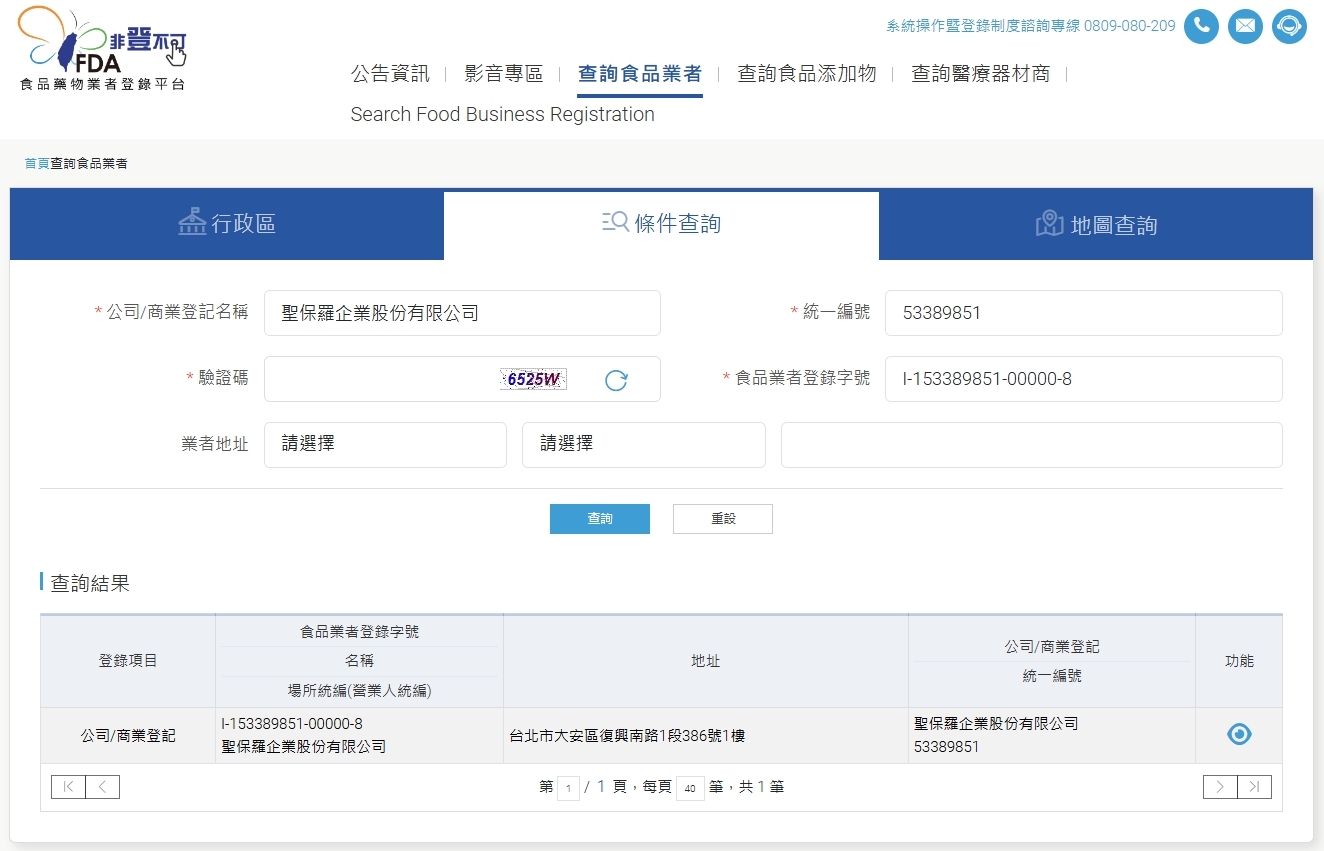Expand the first 業者地址 city dropdown
This screenshot has width=1324, height=851.
pyautogui.click(x=385, y=444)
